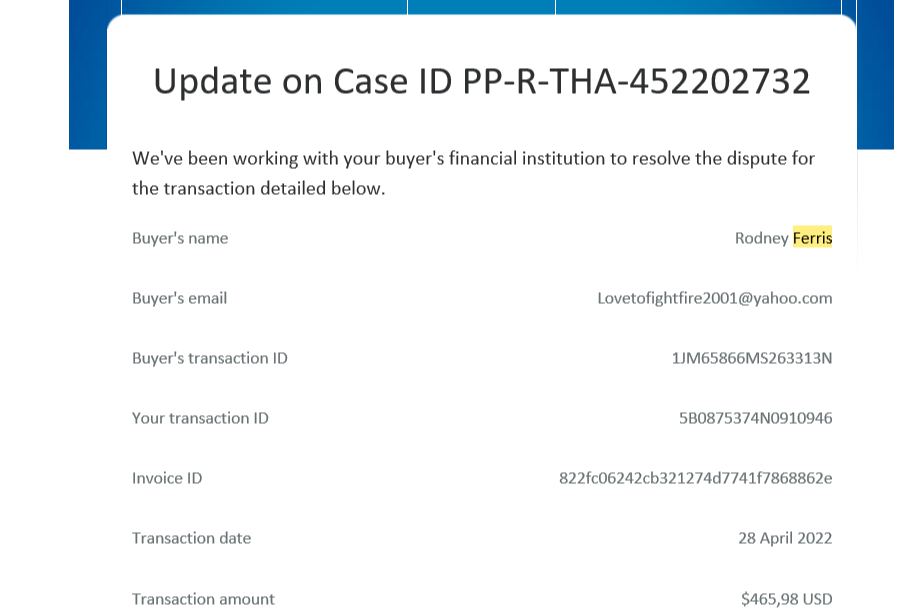Click the 'Invoice ID' label

[x=167, y=478]
